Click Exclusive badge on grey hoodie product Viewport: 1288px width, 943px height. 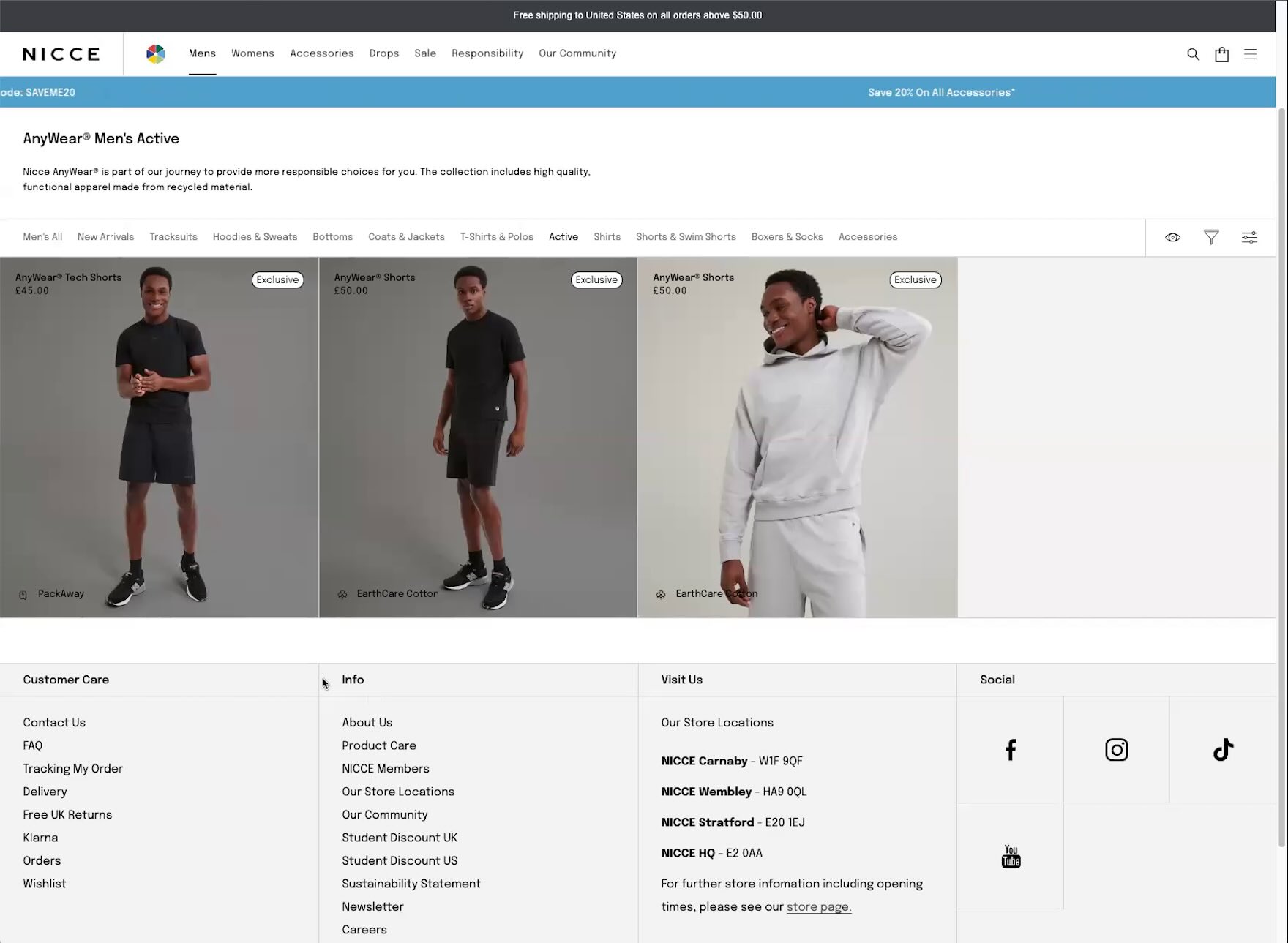915,279
